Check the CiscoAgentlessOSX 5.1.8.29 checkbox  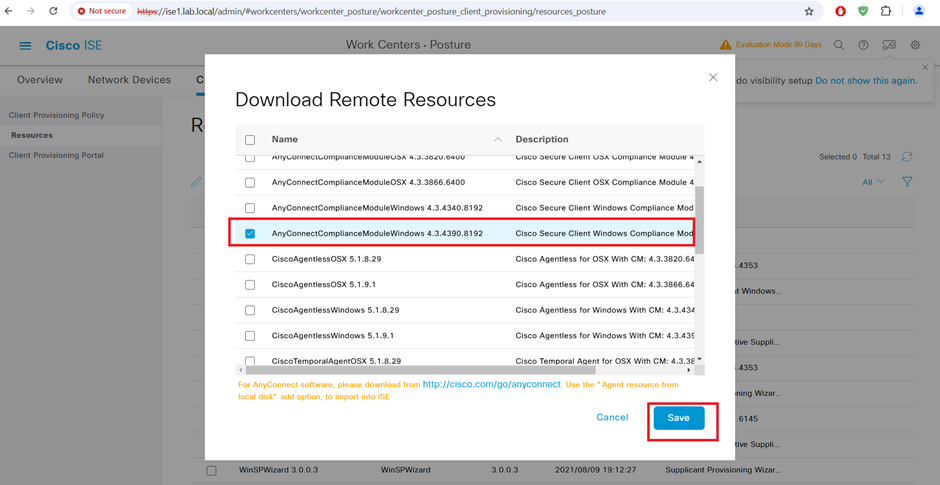(x=250, y=259)
